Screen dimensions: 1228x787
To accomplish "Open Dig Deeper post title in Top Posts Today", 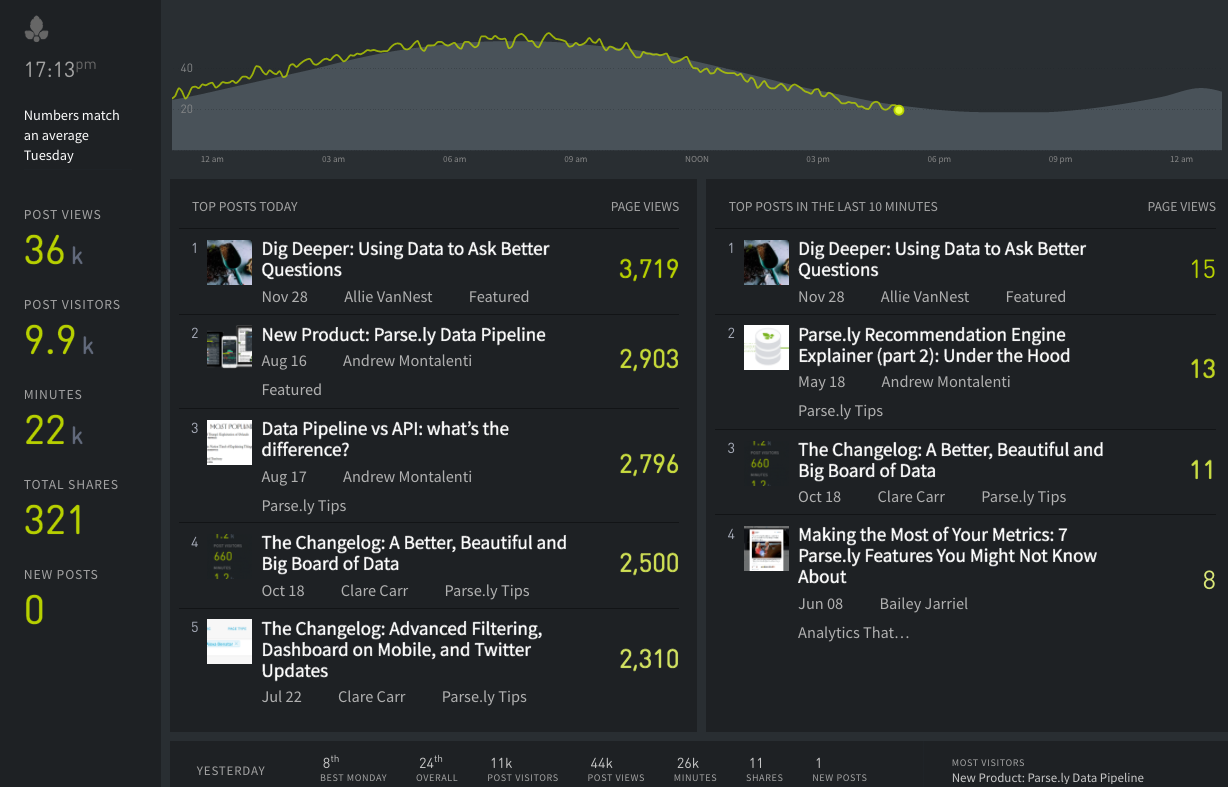I will 405,259.
